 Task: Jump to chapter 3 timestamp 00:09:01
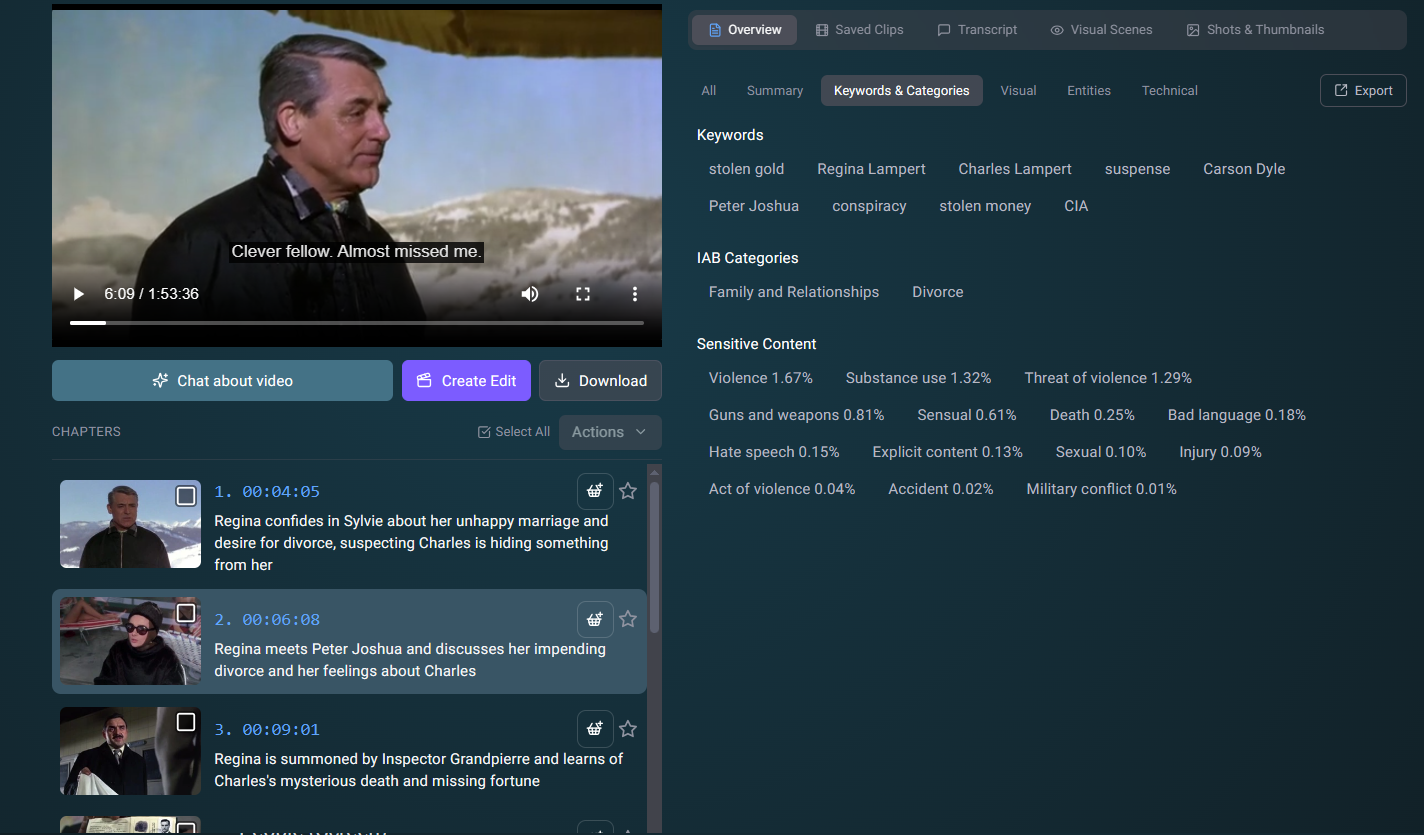(x=267, y=730)
